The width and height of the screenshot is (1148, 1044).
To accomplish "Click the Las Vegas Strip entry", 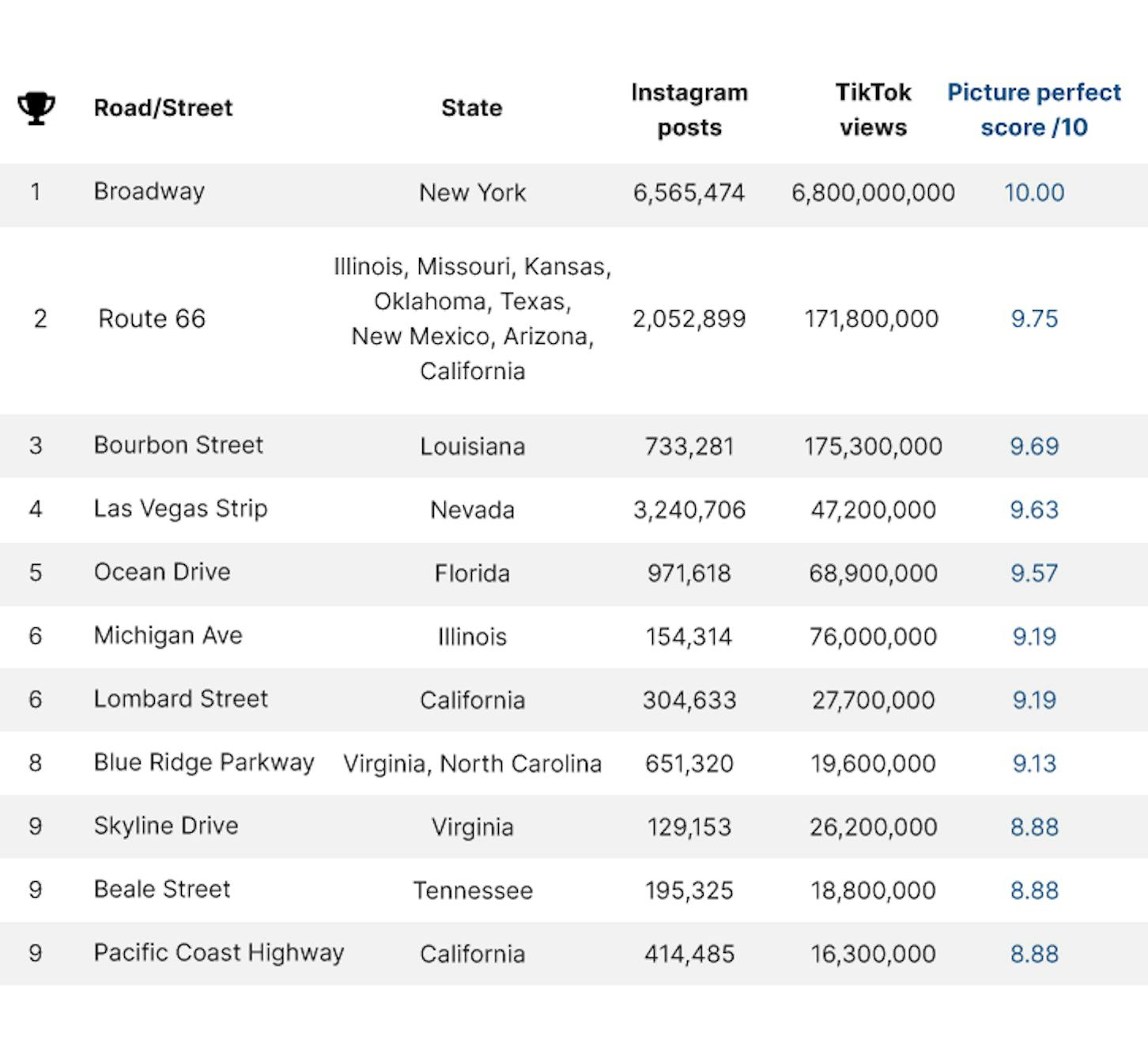I will [x=180, y=509].
